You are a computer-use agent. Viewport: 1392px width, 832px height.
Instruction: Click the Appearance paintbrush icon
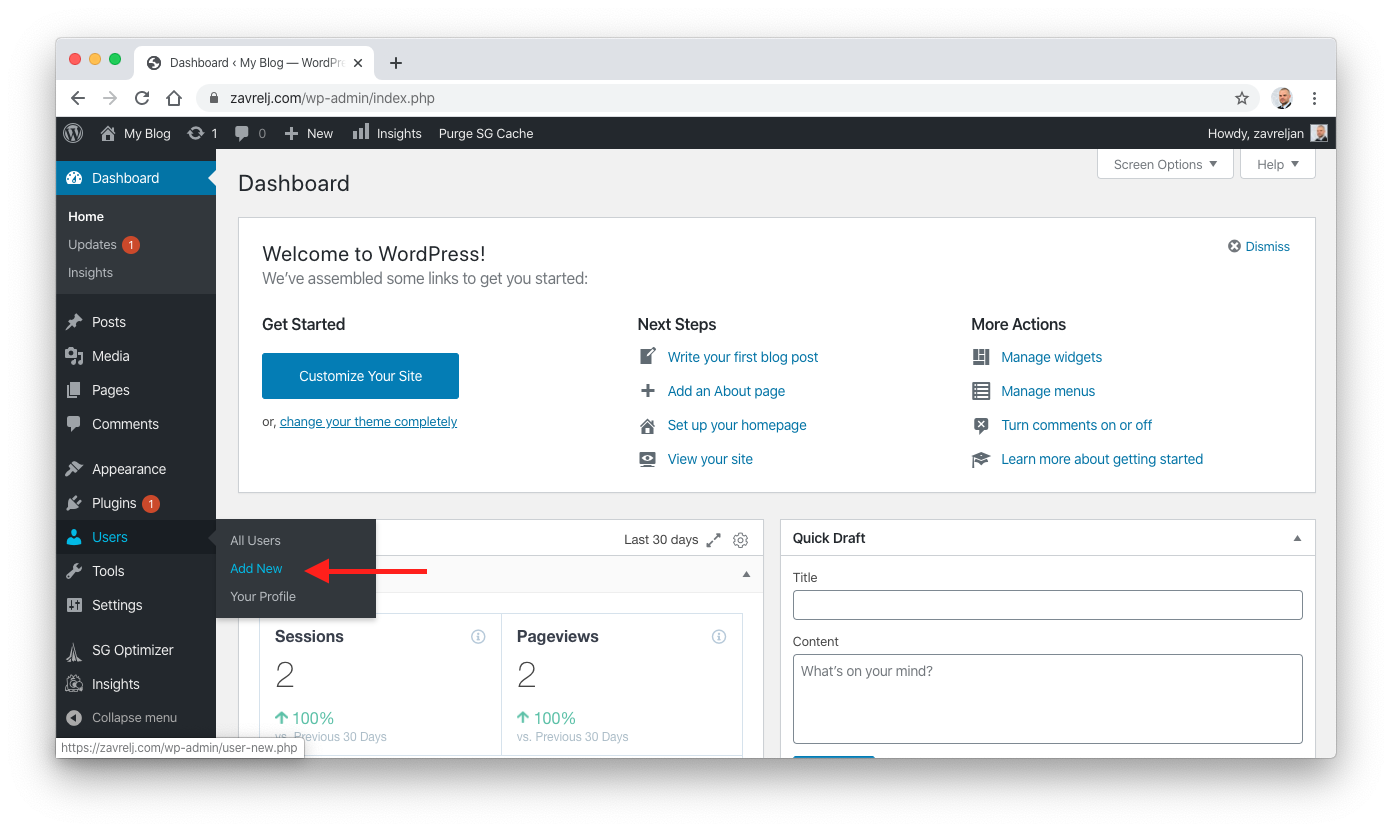[x=74, y=469]
